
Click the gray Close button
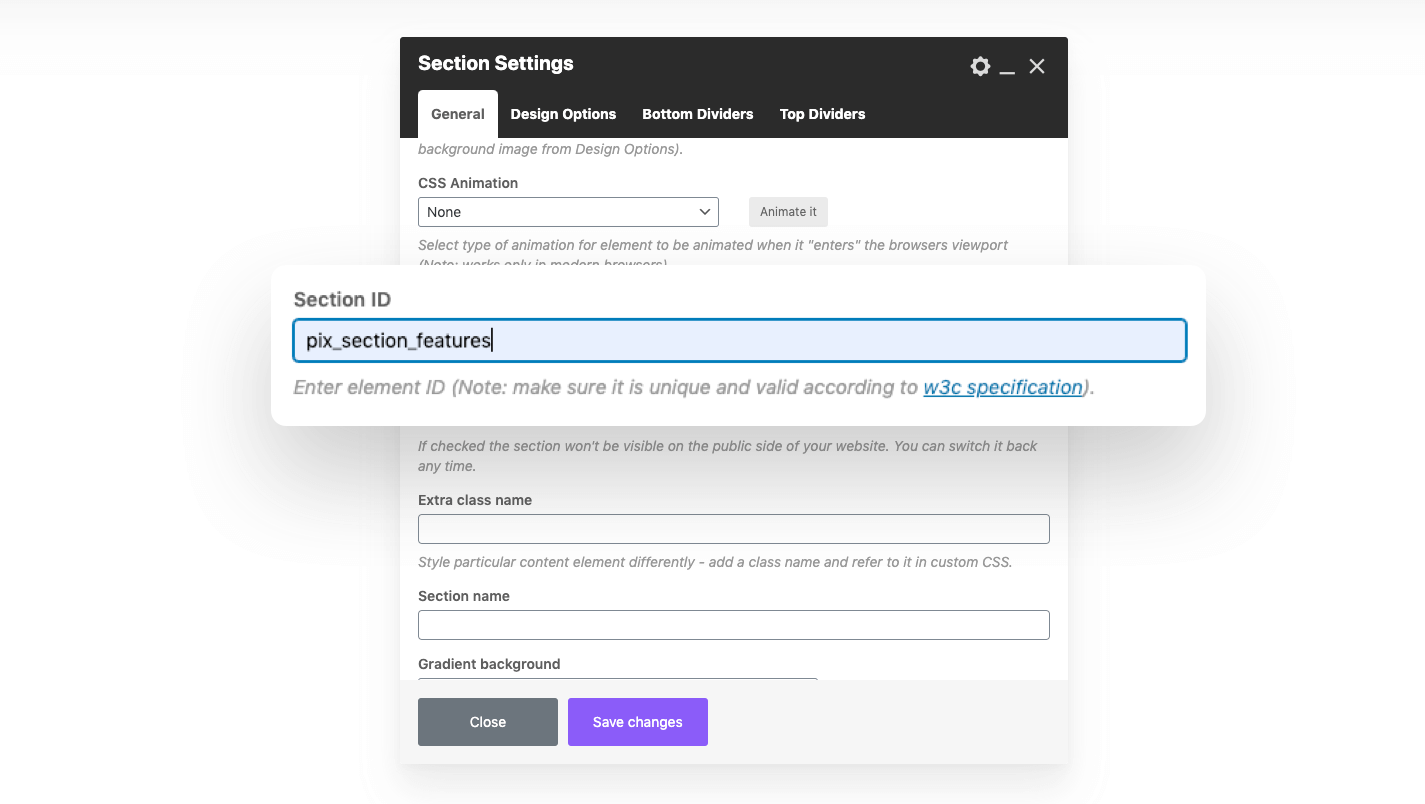click(488, 722)
